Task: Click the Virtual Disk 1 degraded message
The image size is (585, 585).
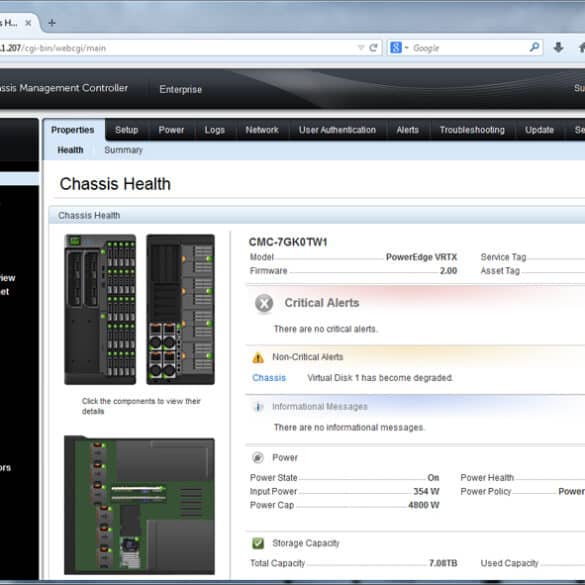Action: click(x=380, y=378)
